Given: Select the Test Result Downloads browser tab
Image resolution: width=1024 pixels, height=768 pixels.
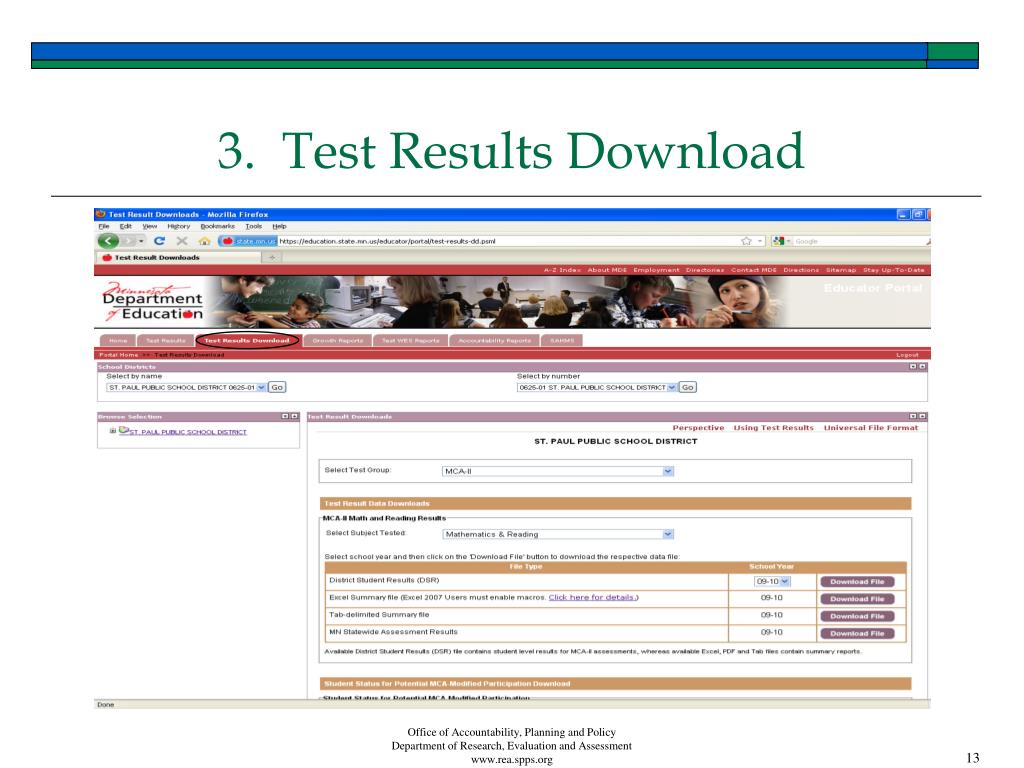Looking at the screenshot, I should pos(178,257).
